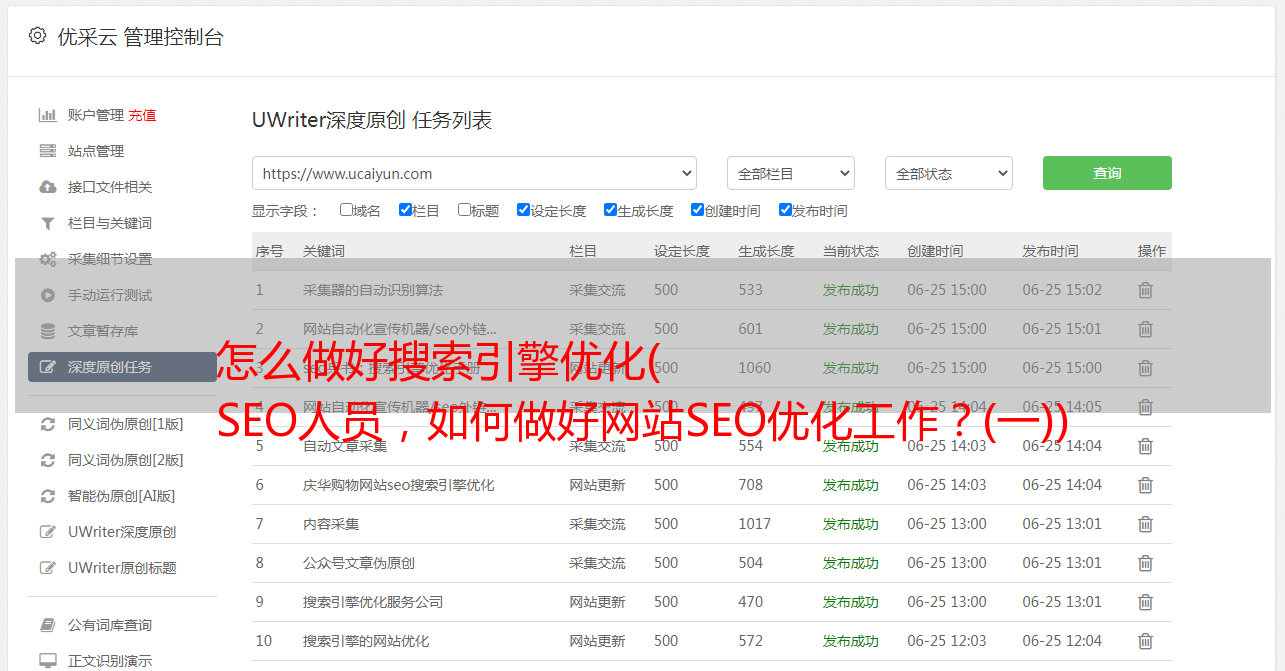The image size is (1285, 671).
Task: Uncheck the 发布时间 field checkbox
Action: (x=785, y=210)
